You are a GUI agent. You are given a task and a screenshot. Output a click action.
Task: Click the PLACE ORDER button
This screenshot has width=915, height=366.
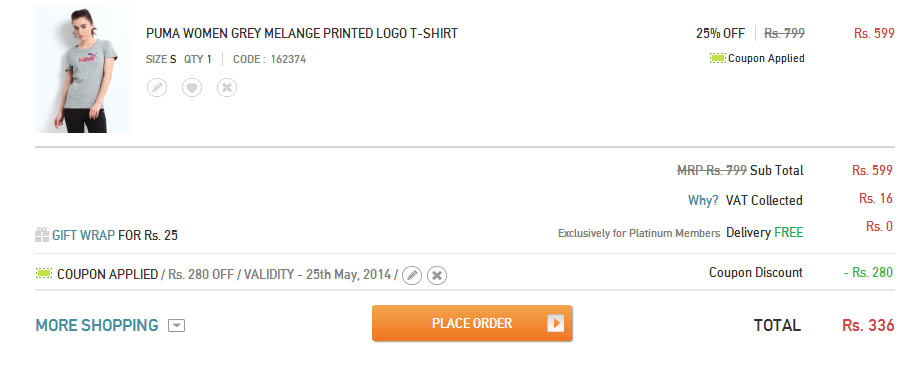point(472,323)
